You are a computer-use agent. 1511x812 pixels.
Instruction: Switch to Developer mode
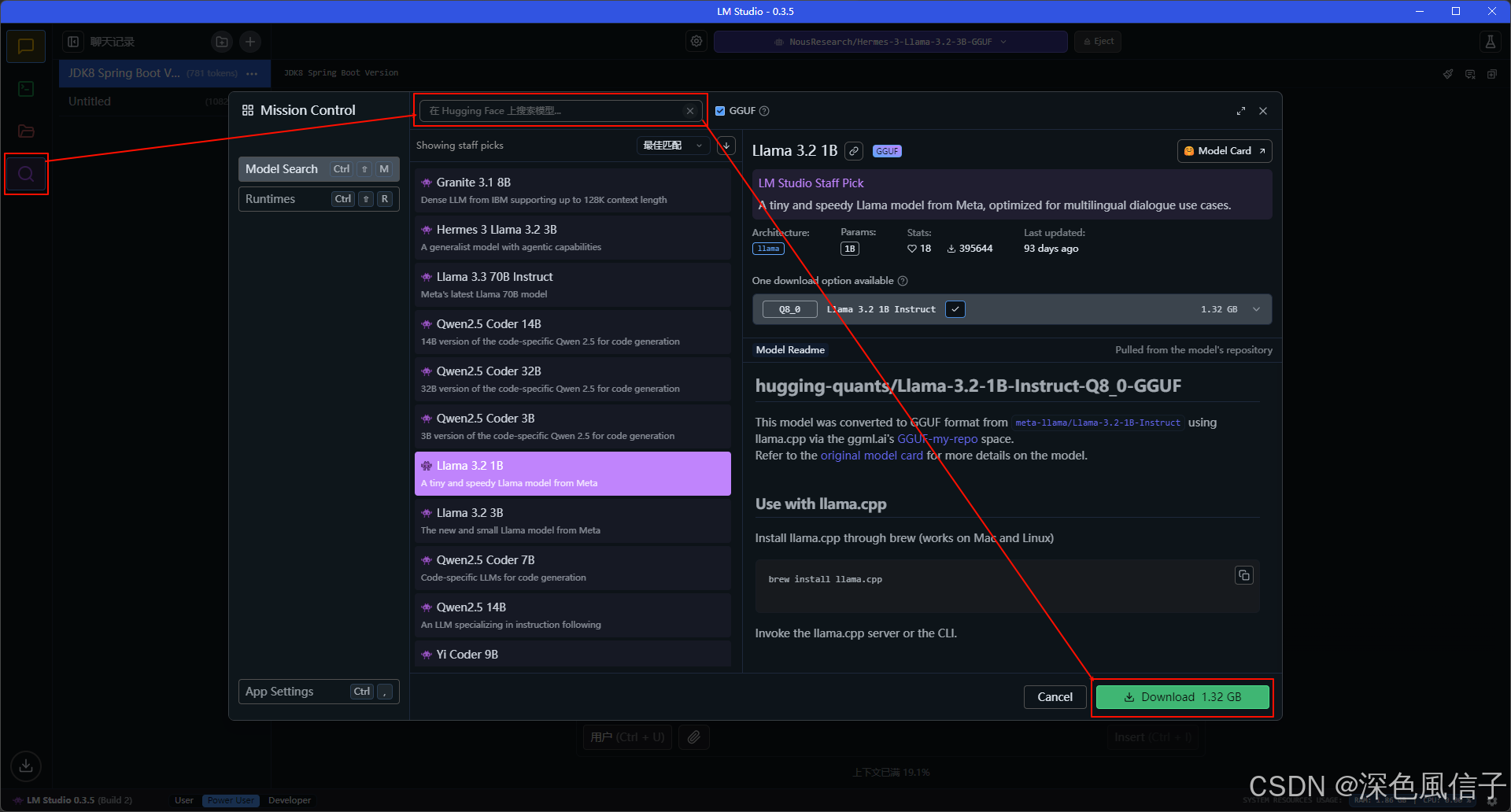pos(290,800)
